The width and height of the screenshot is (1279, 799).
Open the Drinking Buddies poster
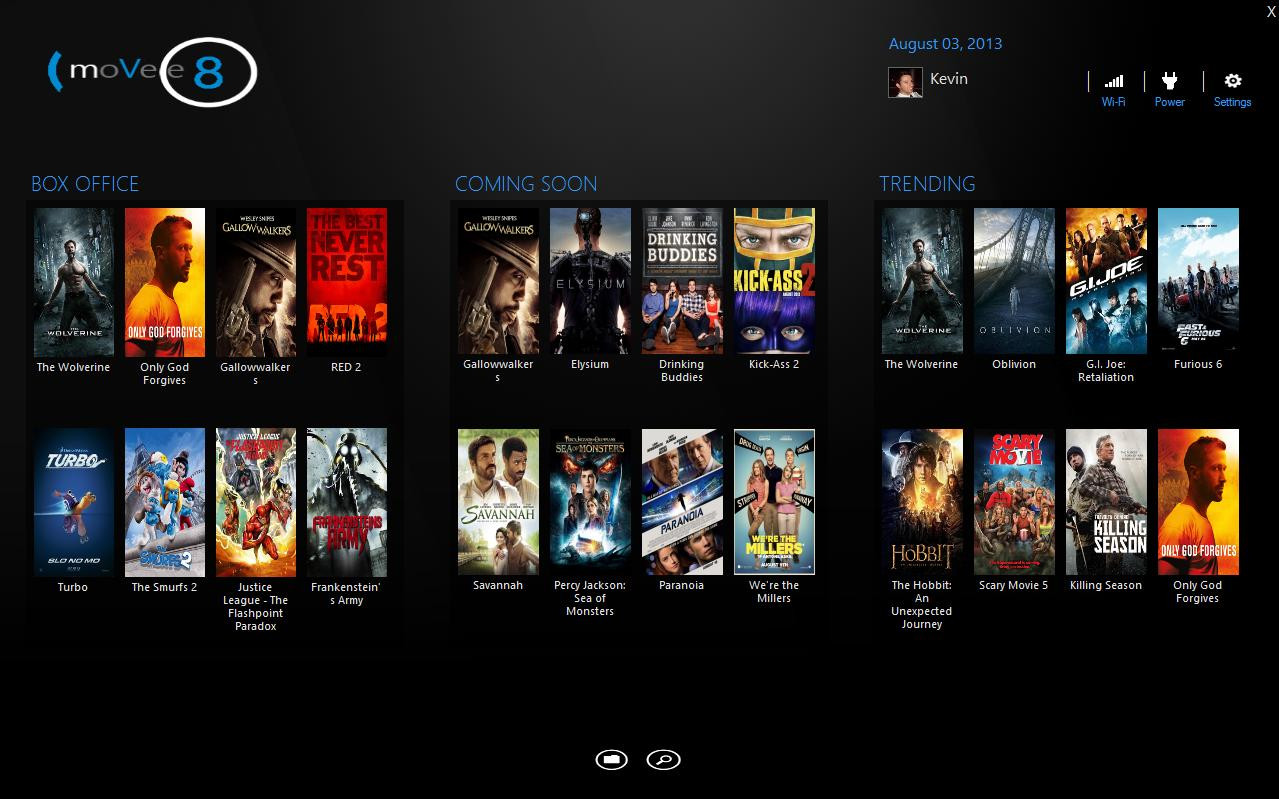[682, 281]
